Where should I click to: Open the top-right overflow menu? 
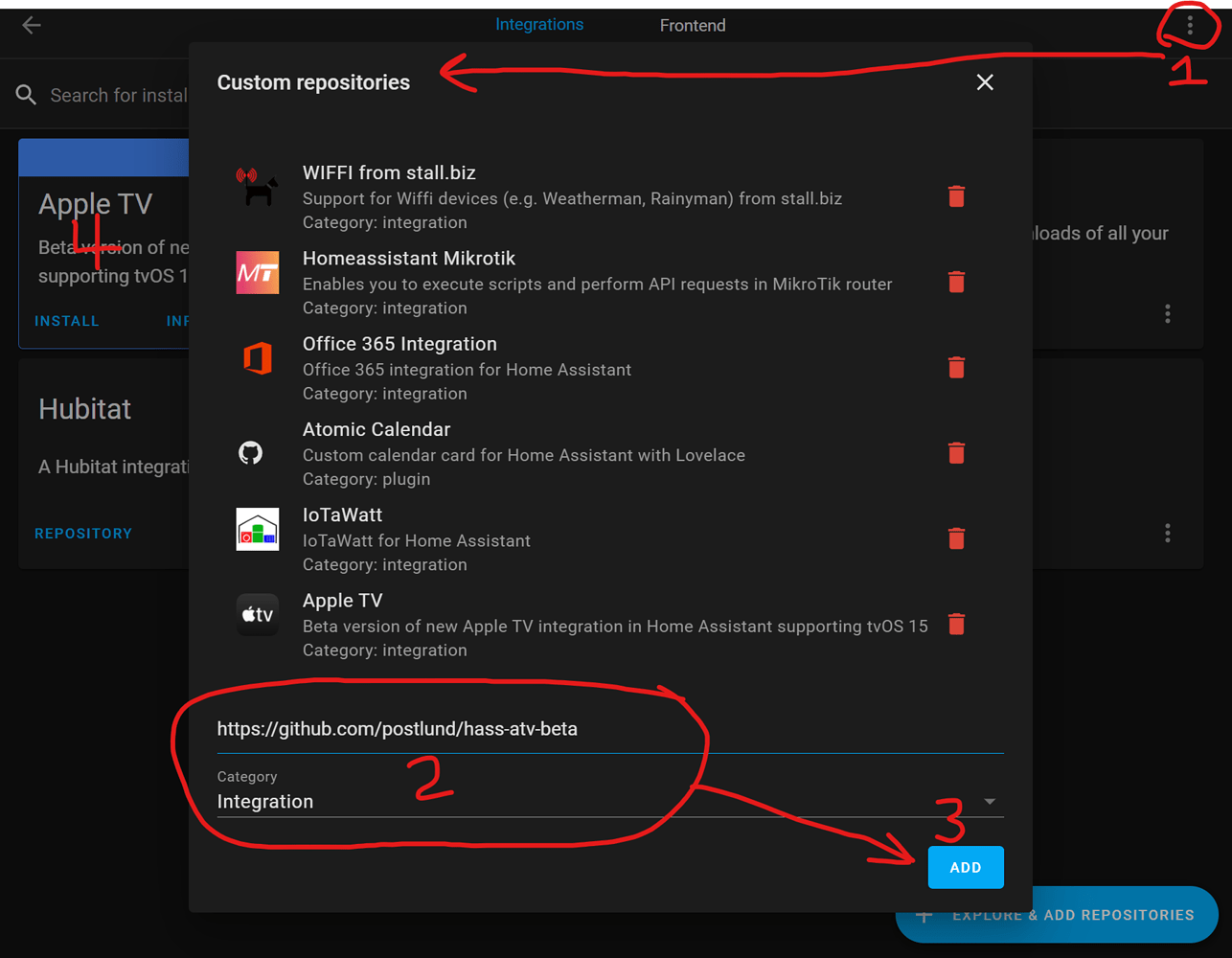click(1190, 26)
